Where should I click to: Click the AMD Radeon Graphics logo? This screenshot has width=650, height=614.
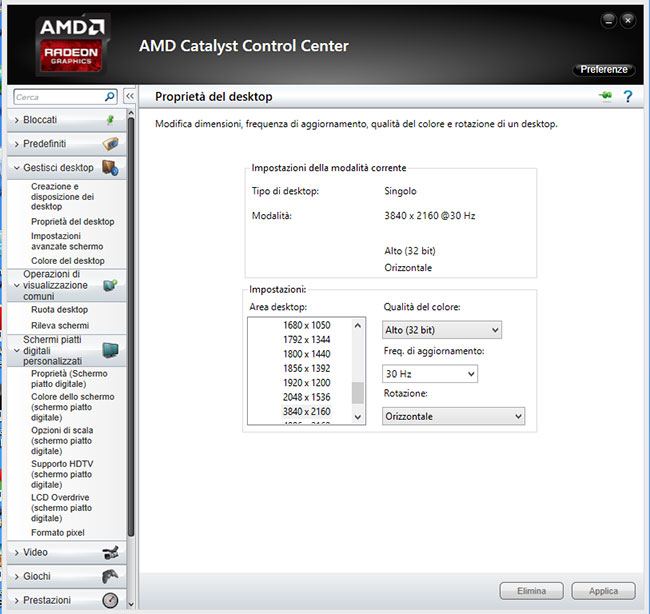pyautogui.click(x=71, y=44)
